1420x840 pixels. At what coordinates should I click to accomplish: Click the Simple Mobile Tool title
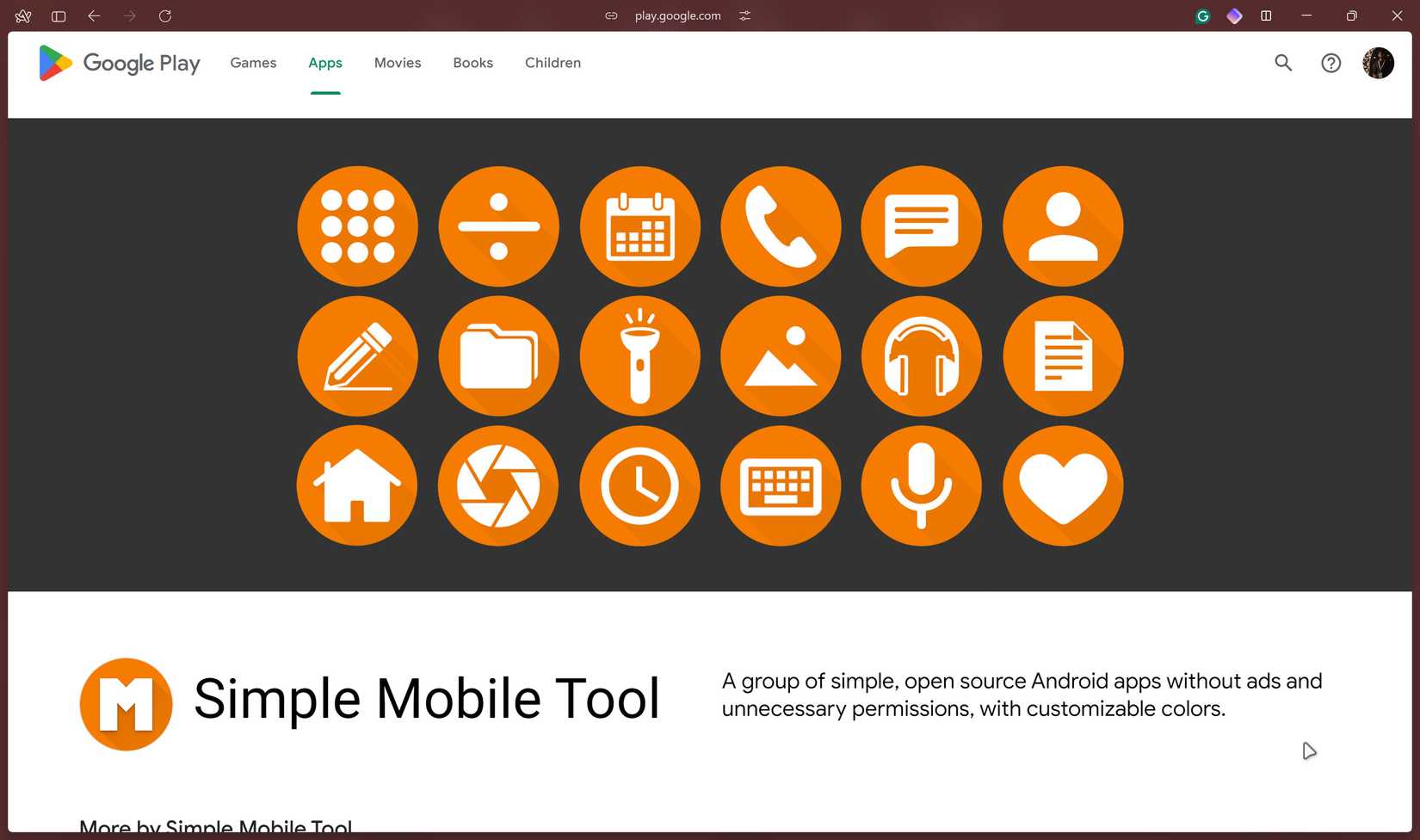(x=427, y=698)
